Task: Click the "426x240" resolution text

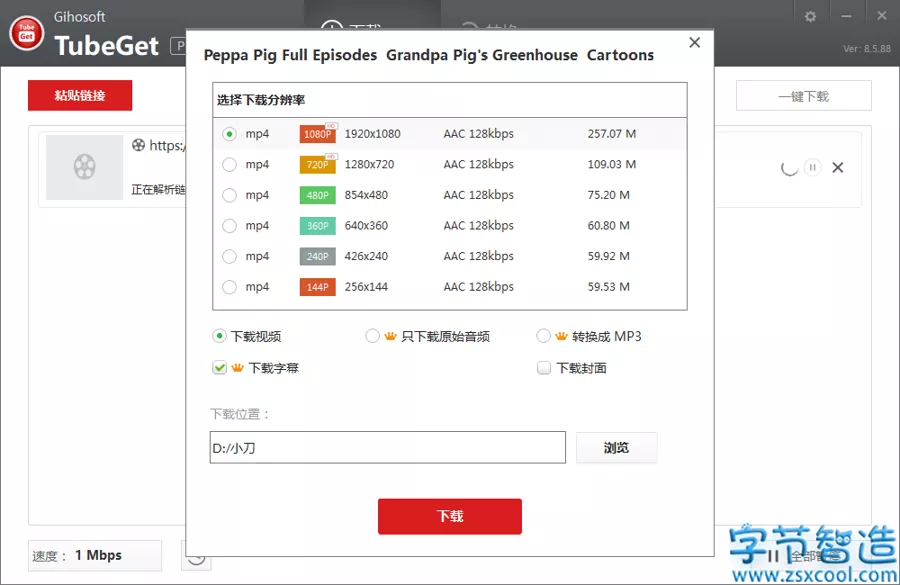Action: tap(366, 256)
